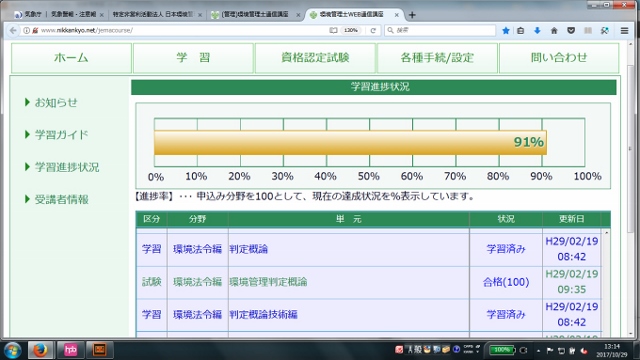Open the 問い合わせ navigation menu
This screenshot has width=640, height=360.
559,58
